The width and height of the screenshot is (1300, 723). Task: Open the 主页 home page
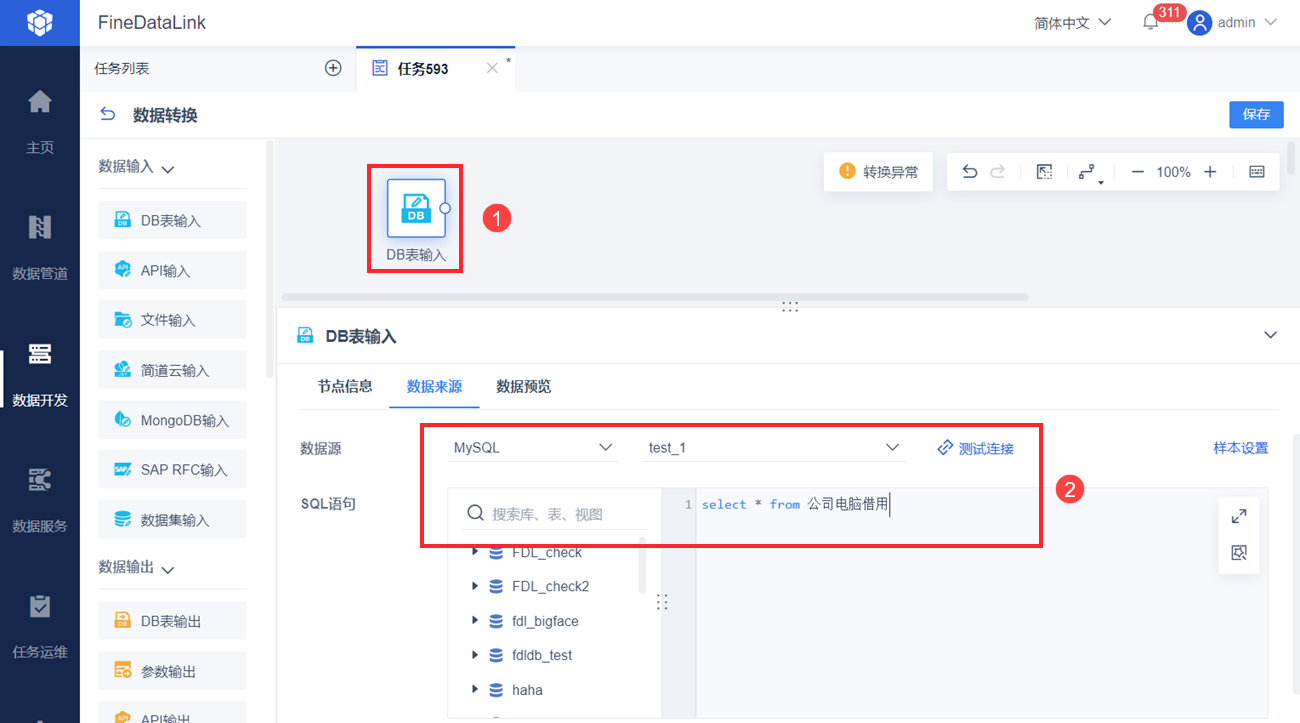pos(40,122)
